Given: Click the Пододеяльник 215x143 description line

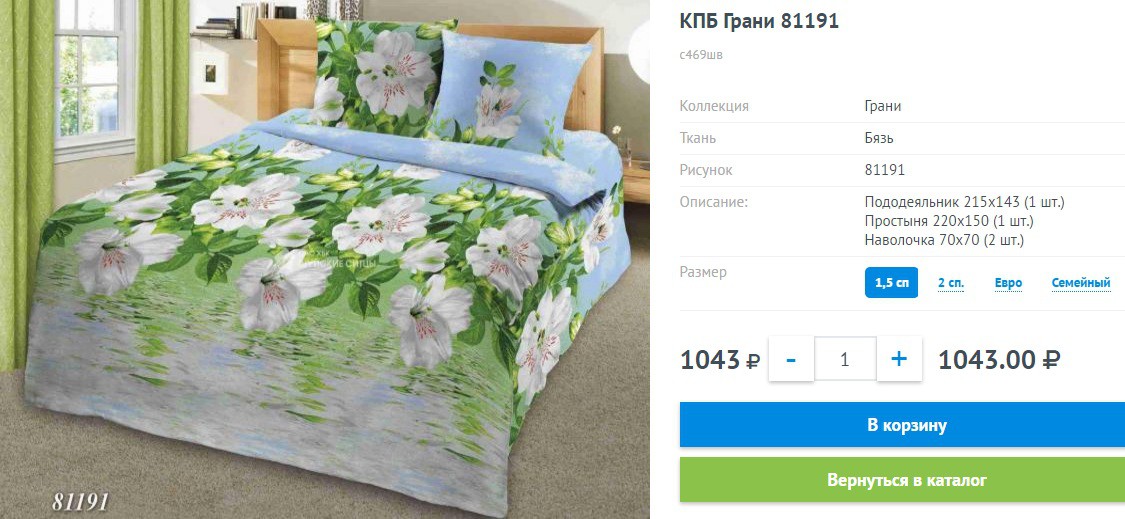Looking at the screenshot, I should coord(964,202).
